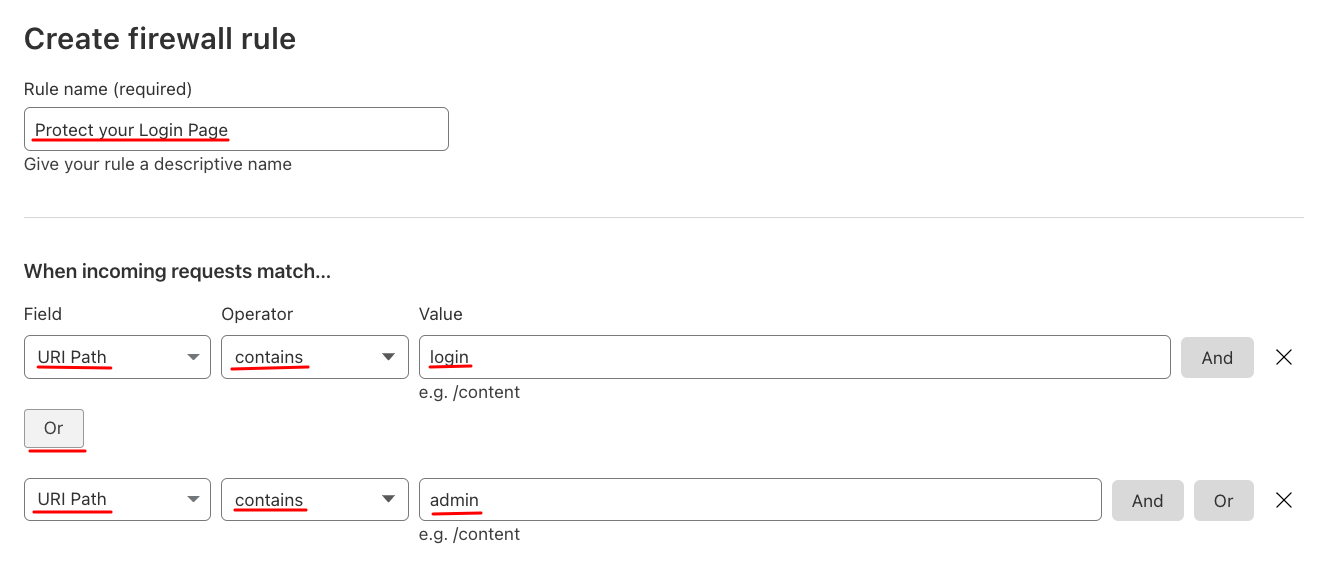The height and width of the screenshot is (566, 1322).
Task: Remove the admin expression row with X
Action: pyautogui.click(x=1284, y=500)
